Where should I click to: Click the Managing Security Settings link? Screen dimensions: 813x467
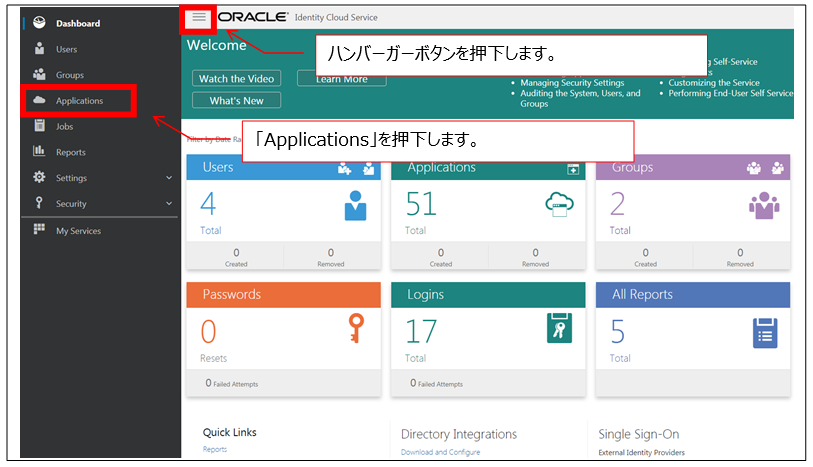click(572, 82)
